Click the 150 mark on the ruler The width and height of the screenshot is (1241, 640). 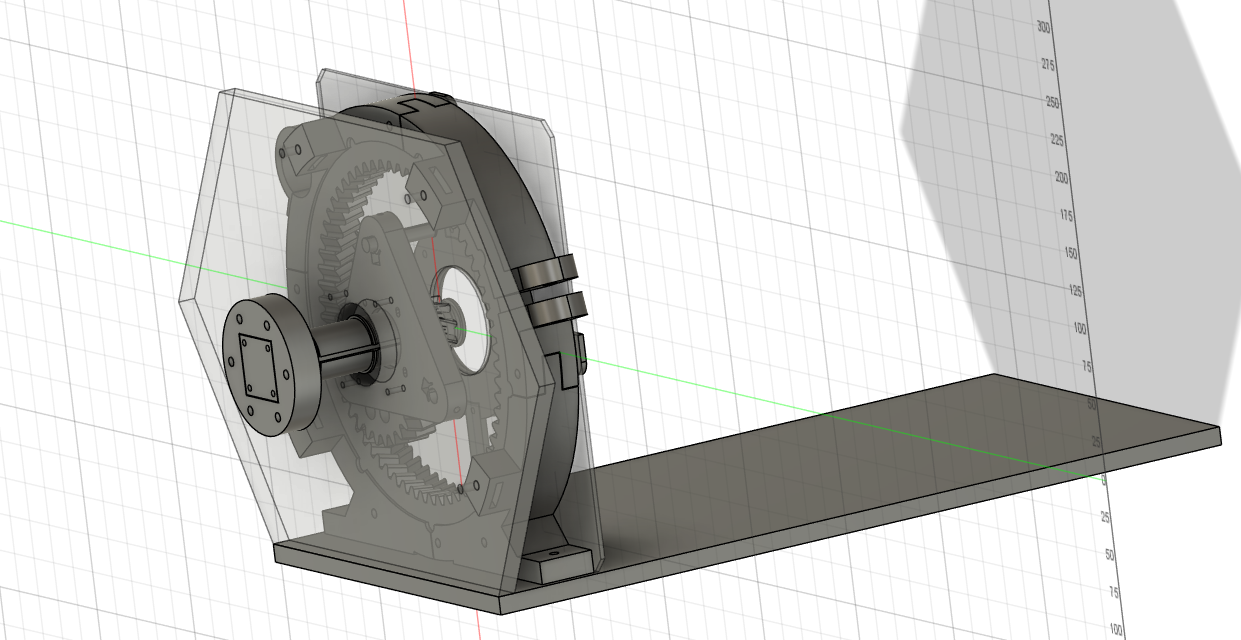coord(1070,253)
